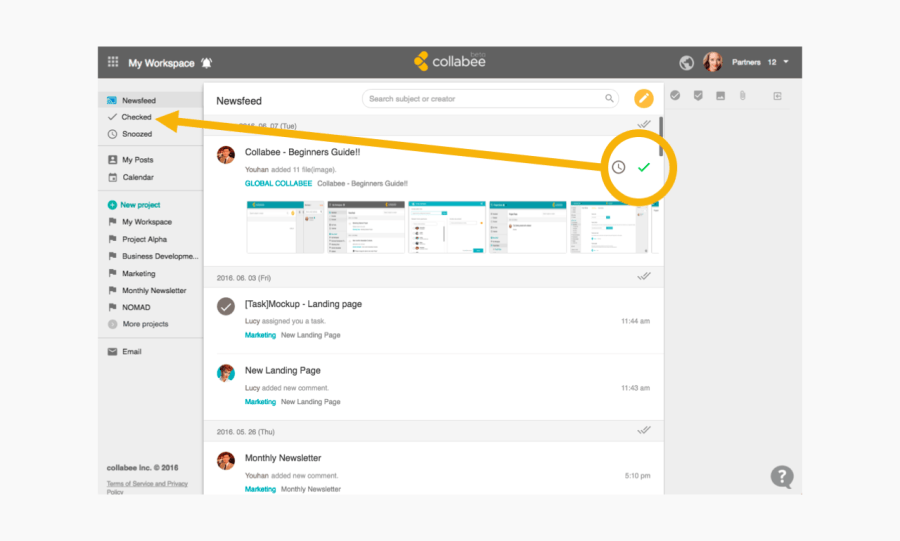Click Marketing tag under Monthly Newsletter post

coord(260,489)
